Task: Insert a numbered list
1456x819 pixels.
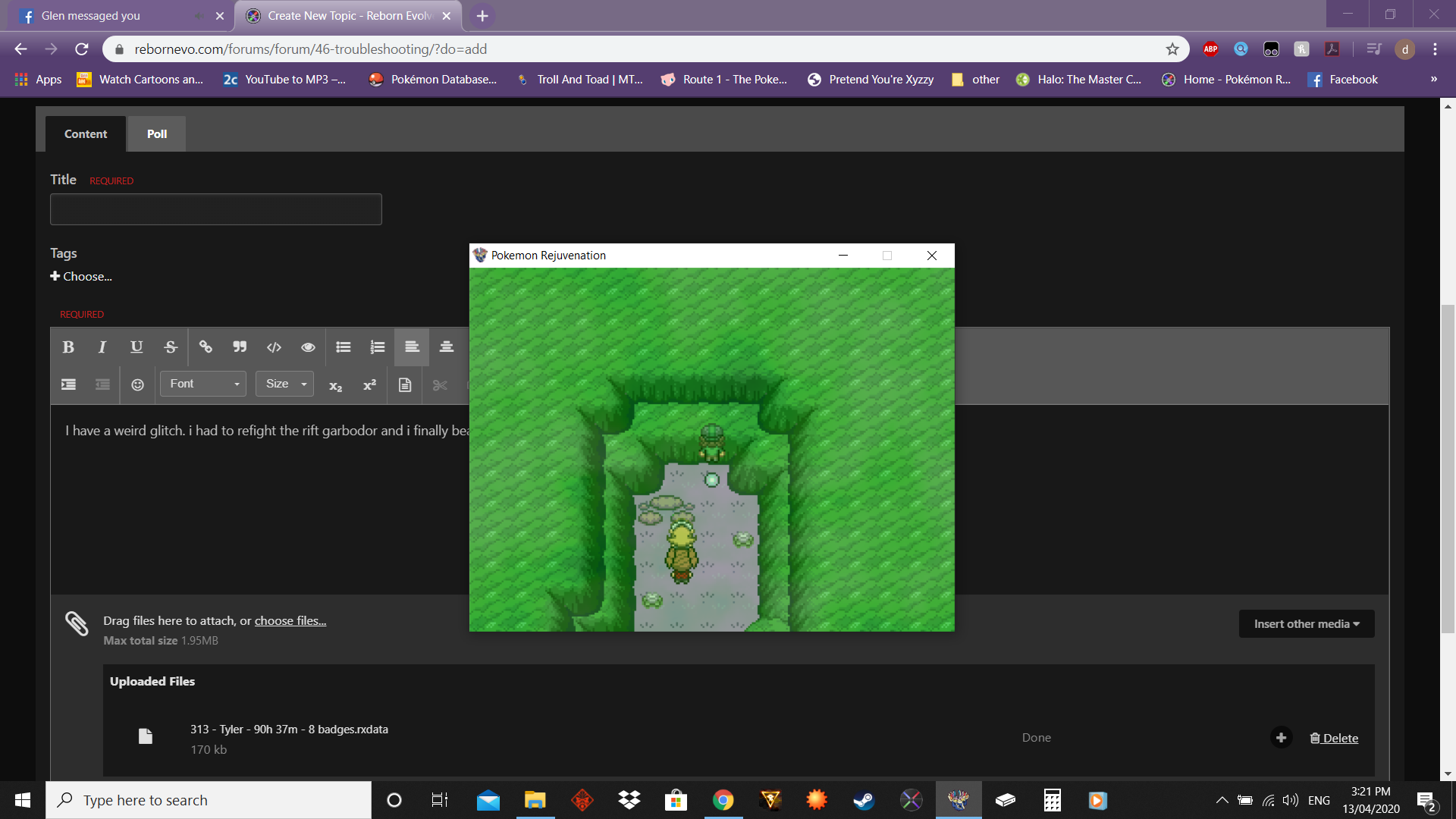Action: tap(378, 347)
